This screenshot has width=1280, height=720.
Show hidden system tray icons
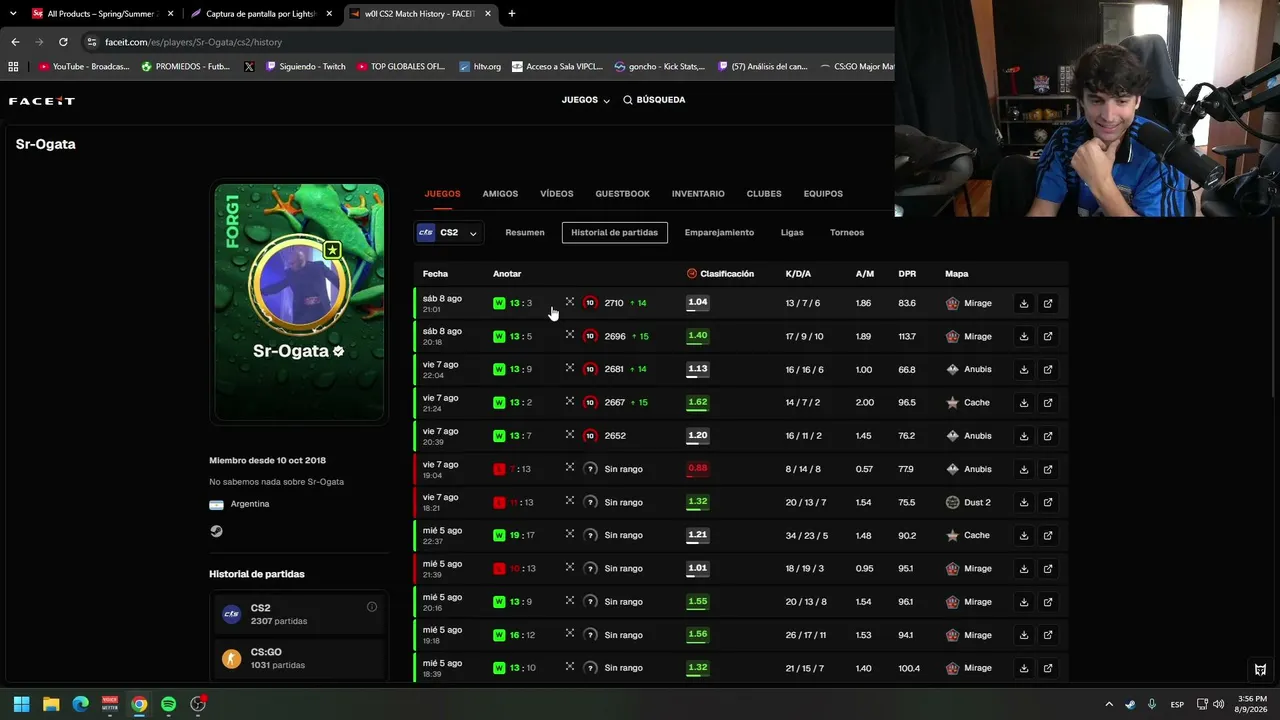point(1108,704)
